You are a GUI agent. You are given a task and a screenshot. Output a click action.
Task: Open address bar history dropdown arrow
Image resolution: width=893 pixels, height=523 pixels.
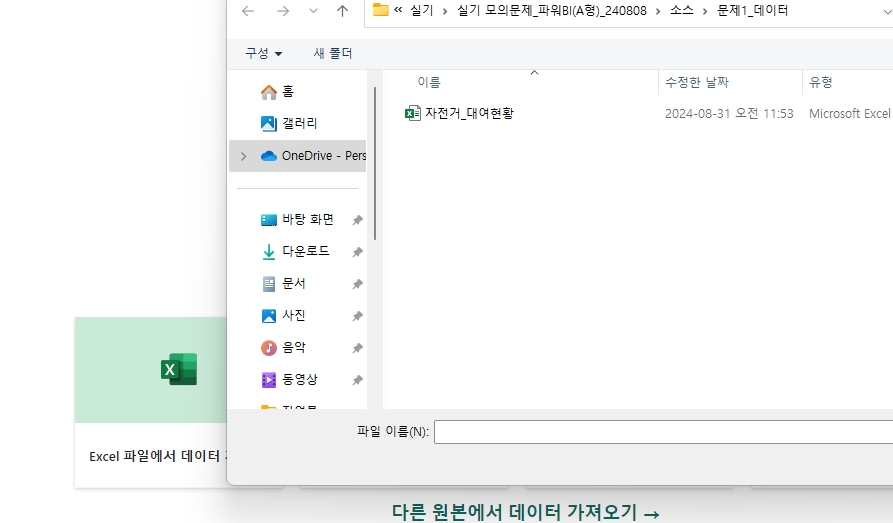[x=887, y=11]
